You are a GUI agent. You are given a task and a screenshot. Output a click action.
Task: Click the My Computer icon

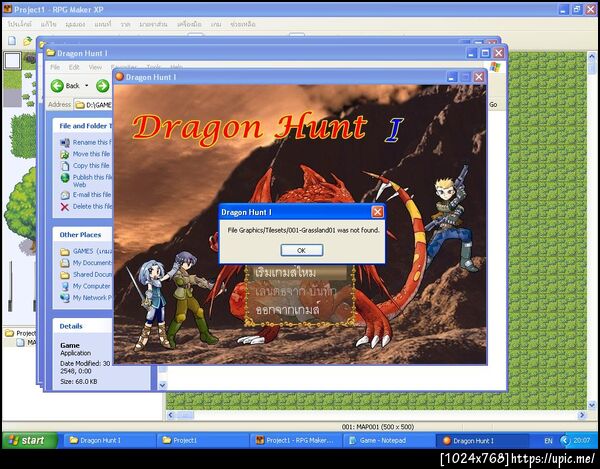65,286
